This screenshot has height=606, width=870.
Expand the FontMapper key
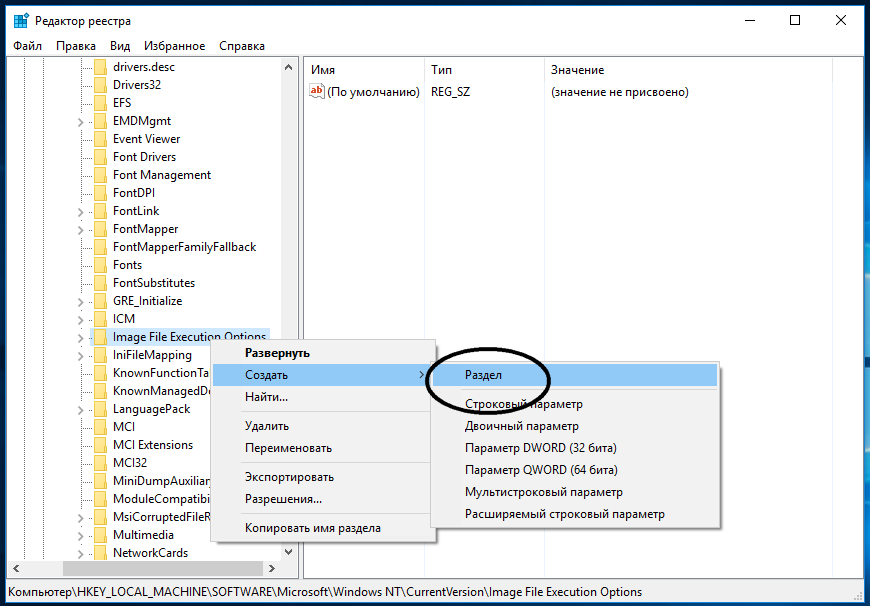[81, 229]
